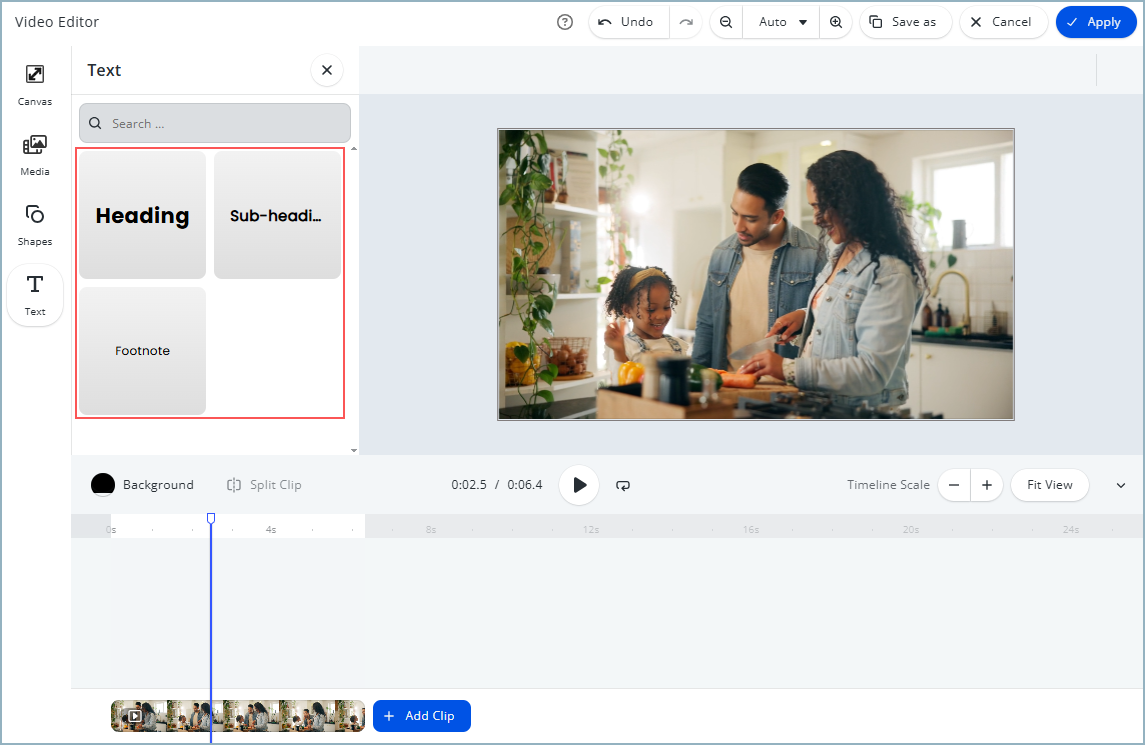Increase the timeline scale with plus
The height and width of the screenshot is (745, 1145).
(987, 485)
